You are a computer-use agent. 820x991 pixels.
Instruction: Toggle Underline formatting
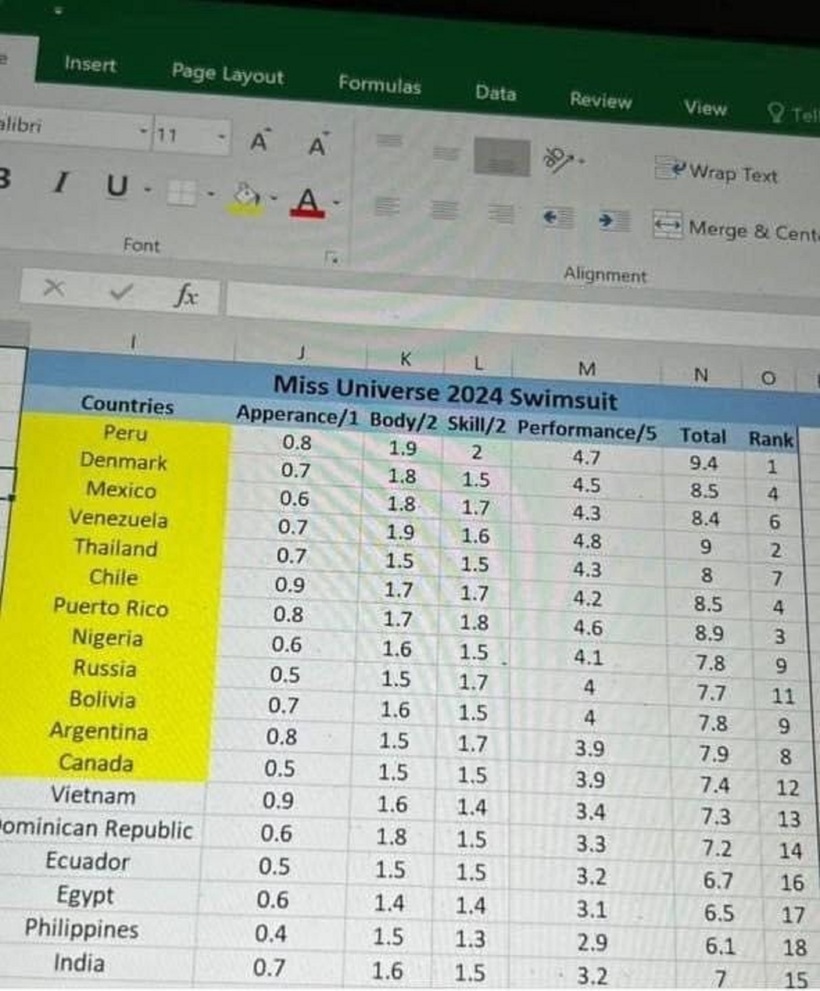[x=117, y=186]
